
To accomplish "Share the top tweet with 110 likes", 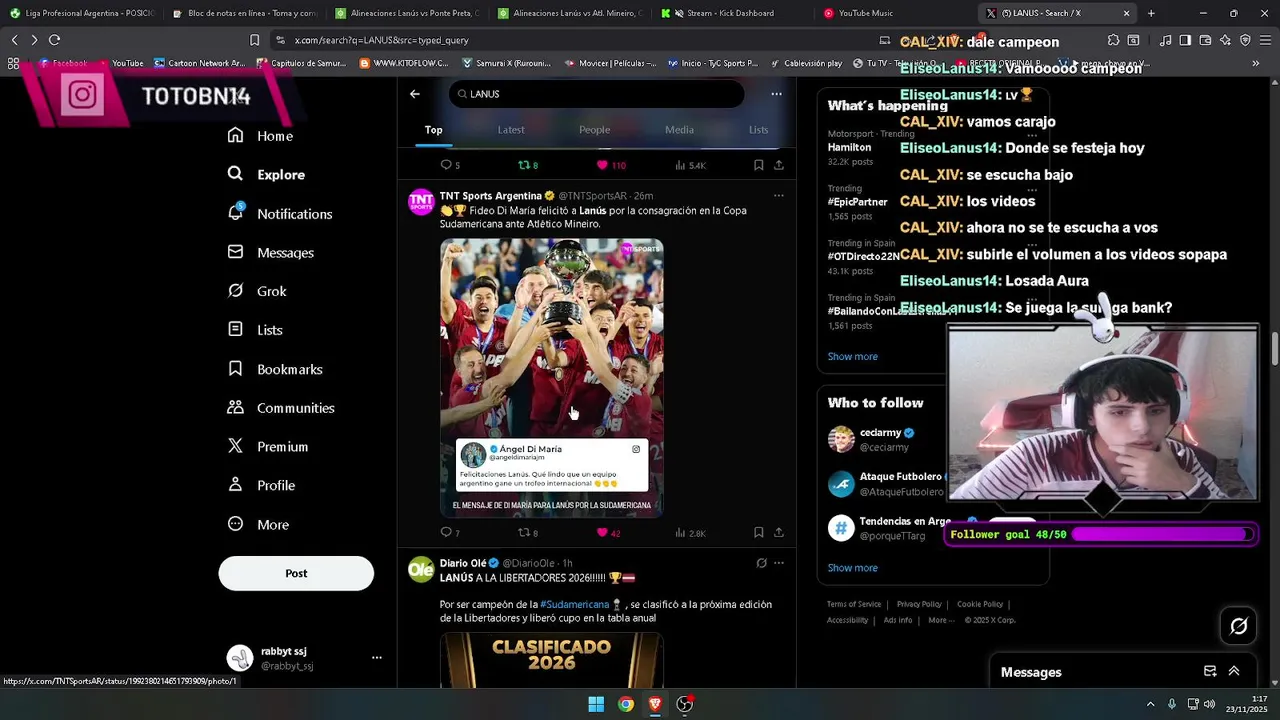I will tap(779, 165).
